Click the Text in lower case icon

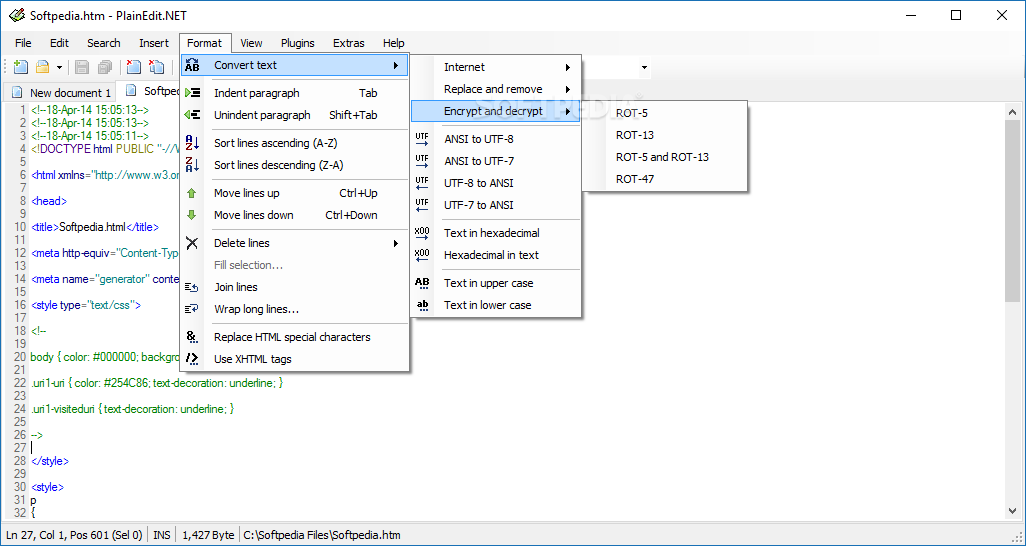tap(422, 305)
